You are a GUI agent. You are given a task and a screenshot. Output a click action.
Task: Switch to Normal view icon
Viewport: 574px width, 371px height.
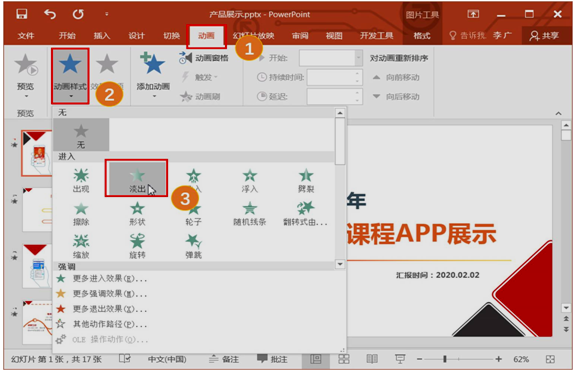[316, 359]
